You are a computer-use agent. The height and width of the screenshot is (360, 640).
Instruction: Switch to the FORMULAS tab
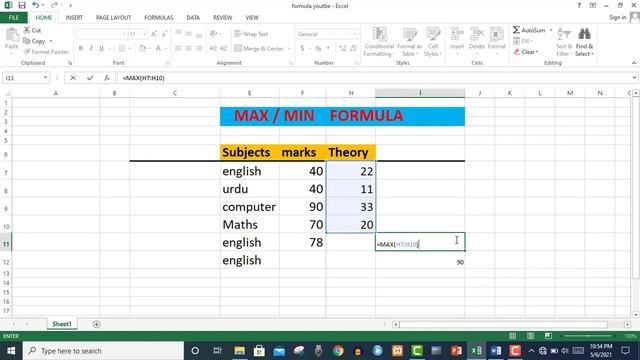point(158,18)
